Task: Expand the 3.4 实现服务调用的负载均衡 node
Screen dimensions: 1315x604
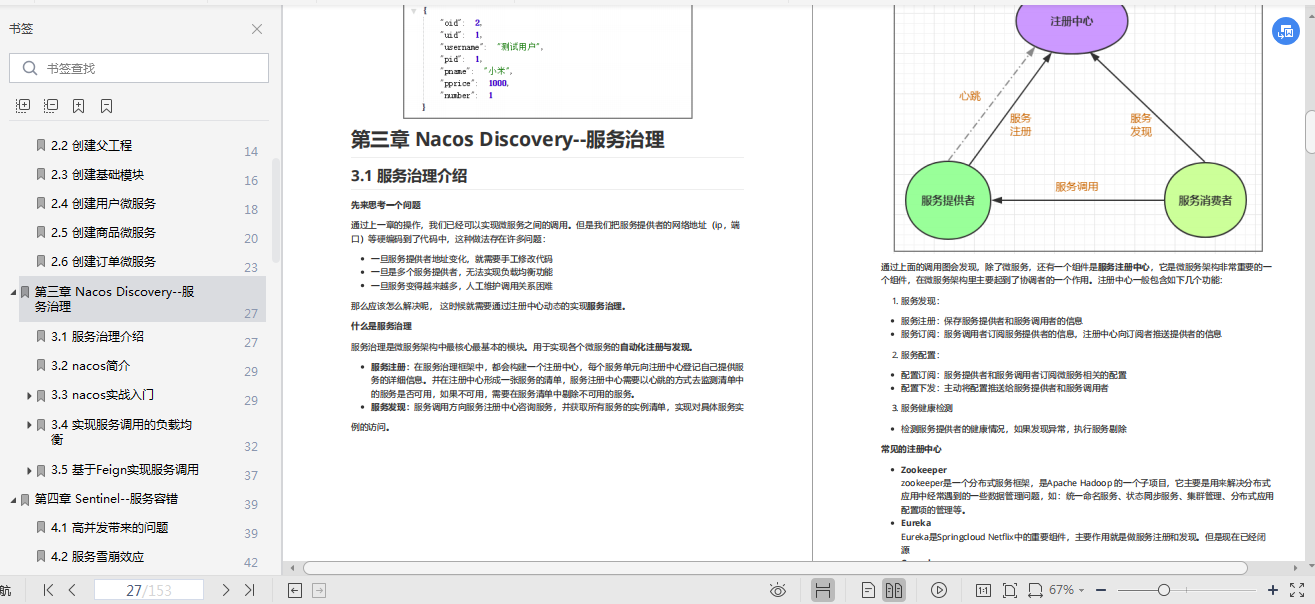Action: (29, 425)
